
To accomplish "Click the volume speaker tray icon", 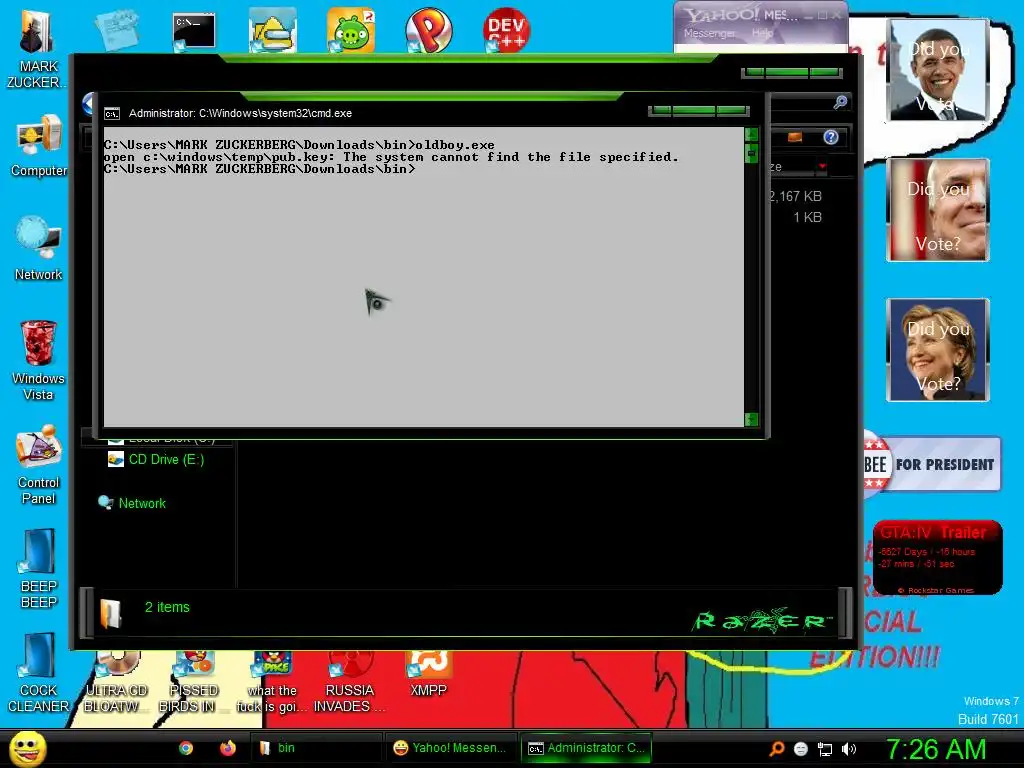I will coord(848,749).
